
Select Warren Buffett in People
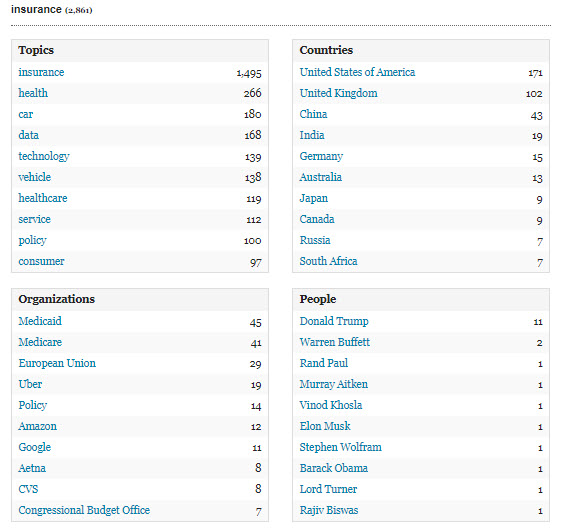335,342
